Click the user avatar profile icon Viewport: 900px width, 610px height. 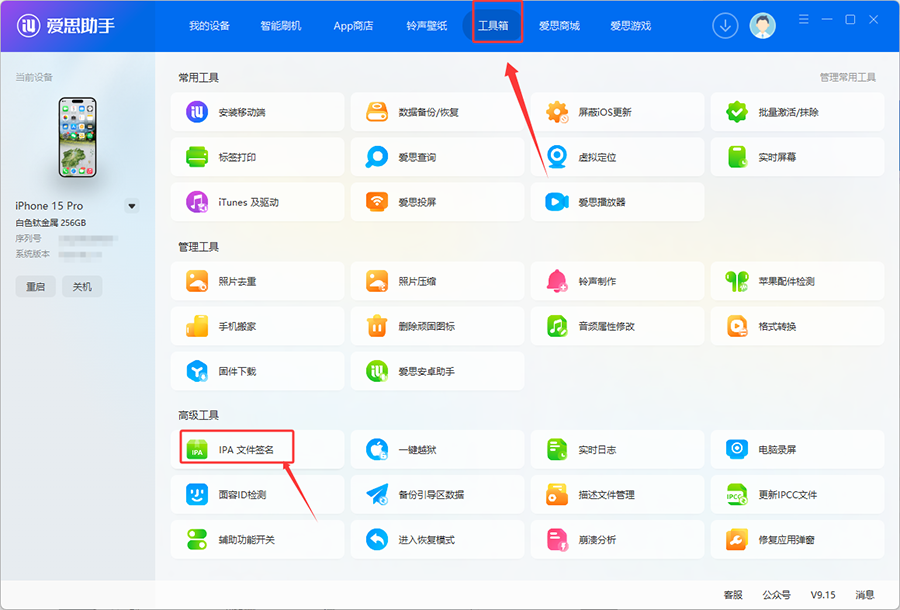[762, 26]
